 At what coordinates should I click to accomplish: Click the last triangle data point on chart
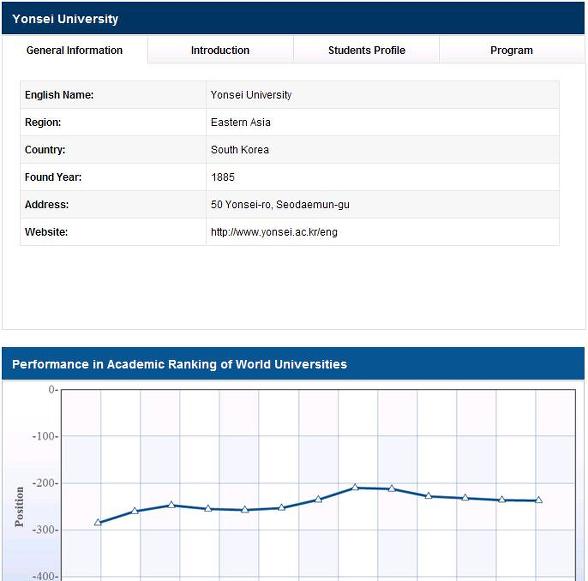tap(538, 500)
